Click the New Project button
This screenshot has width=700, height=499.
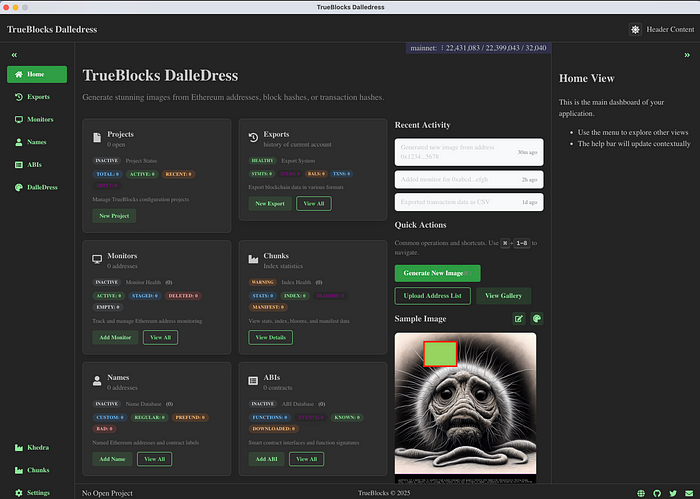click(114, 216)
